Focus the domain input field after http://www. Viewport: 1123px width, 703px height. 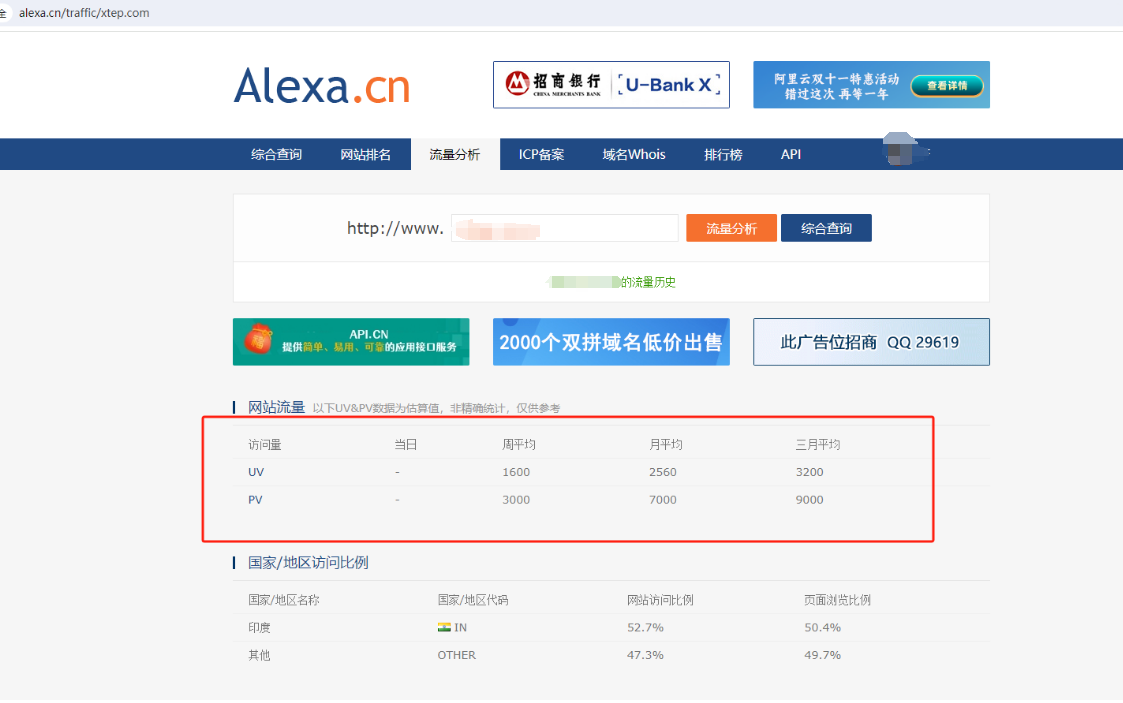click(564, 228)
